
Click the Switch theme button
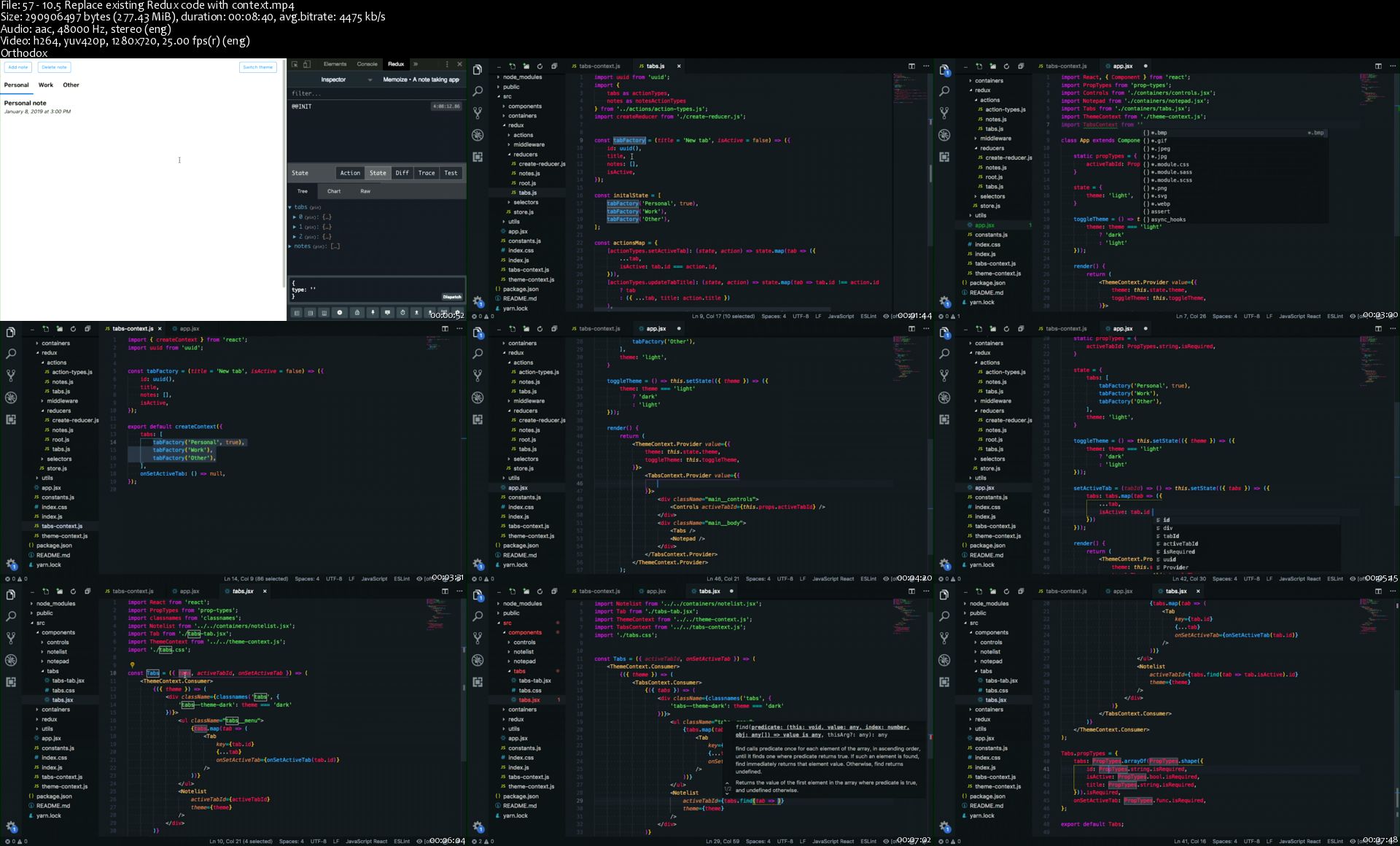257,67
